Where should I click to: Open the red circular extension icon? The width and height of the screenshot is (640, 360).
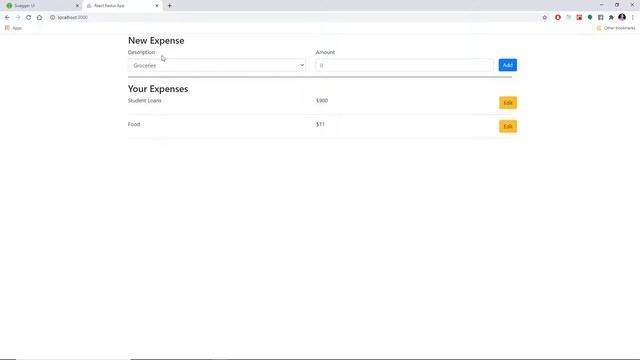pos(558,18)
